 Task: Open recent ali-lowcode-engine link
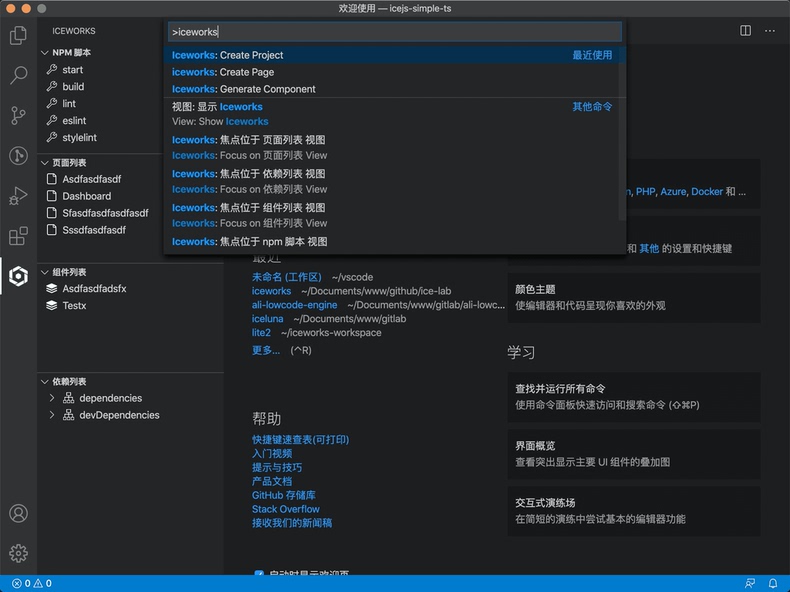click(x=294, y=305)
